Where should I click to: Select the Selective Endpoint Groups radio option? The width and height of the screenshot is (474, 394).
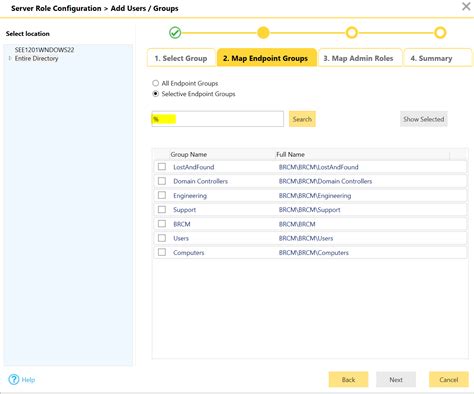[155, 94]
